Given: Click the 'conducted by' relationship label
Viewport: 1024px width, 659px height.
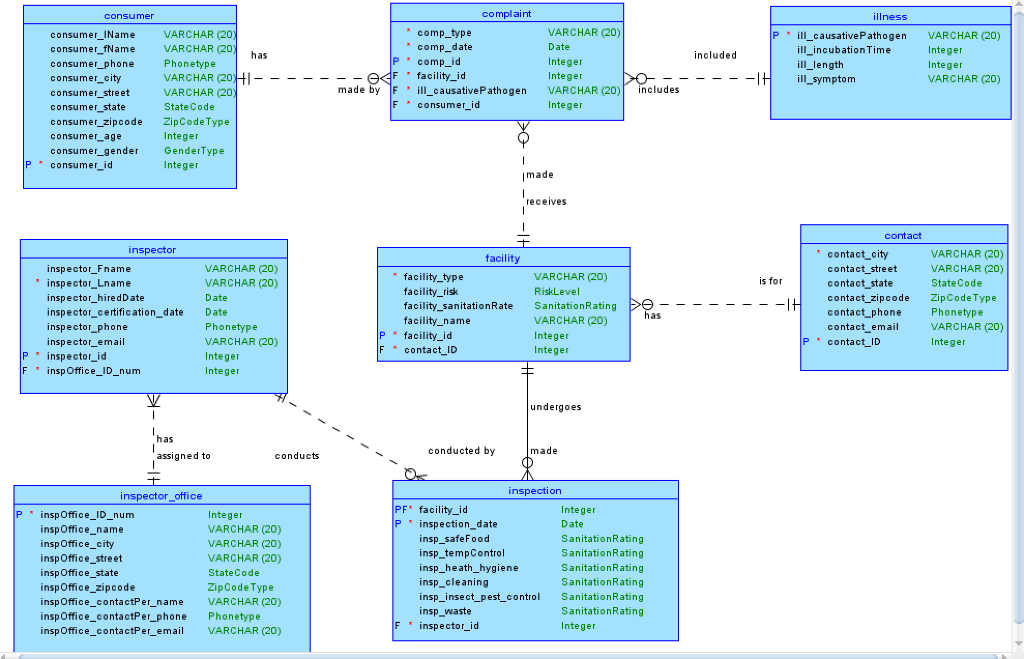Looking at the screenshot, I should [x=462, y=451].
